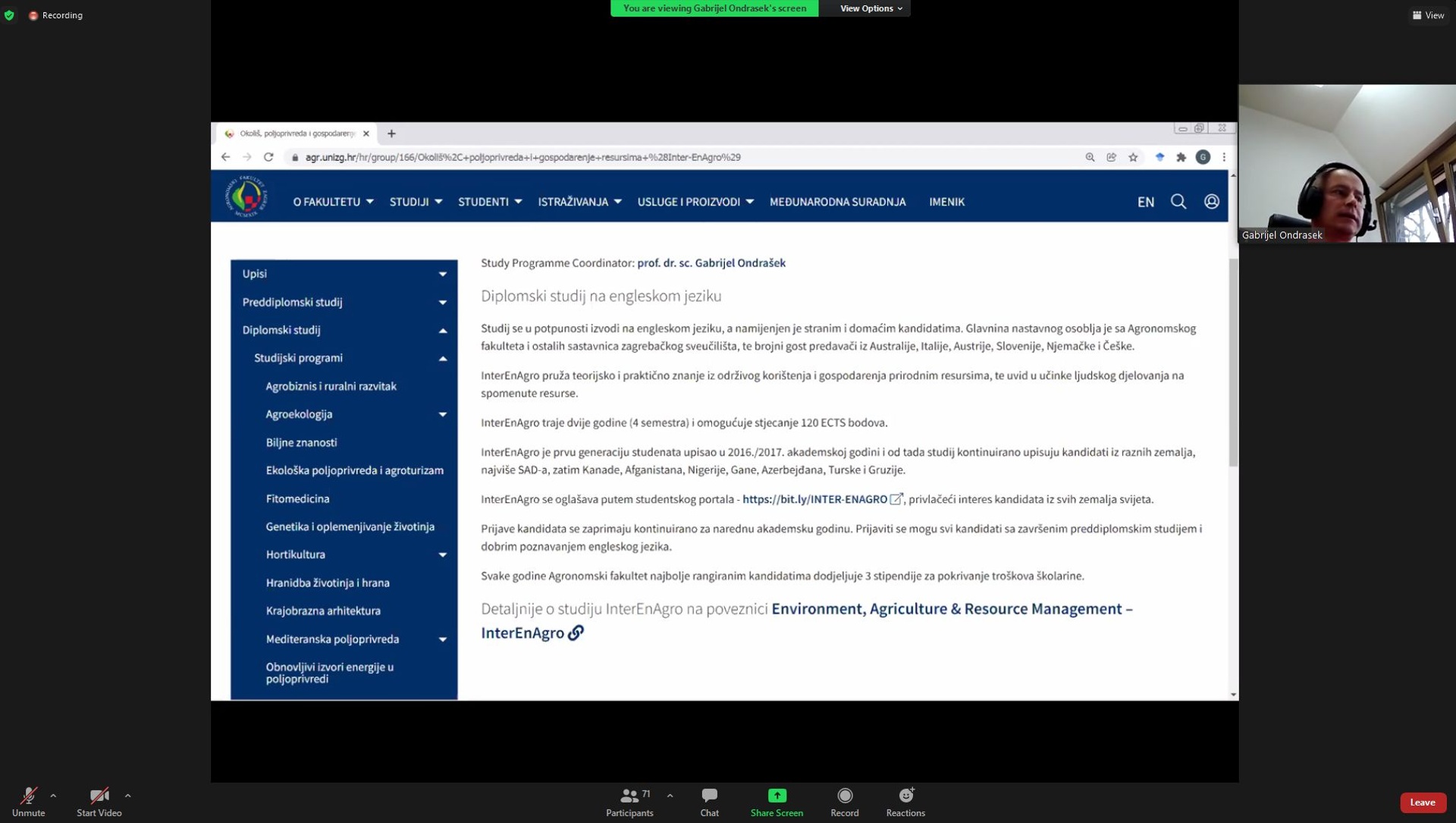Image resolution: width=1456 pixels, height=823 pixels.
Task: Click the green encryption shield icon
Action: coord(9,15)
